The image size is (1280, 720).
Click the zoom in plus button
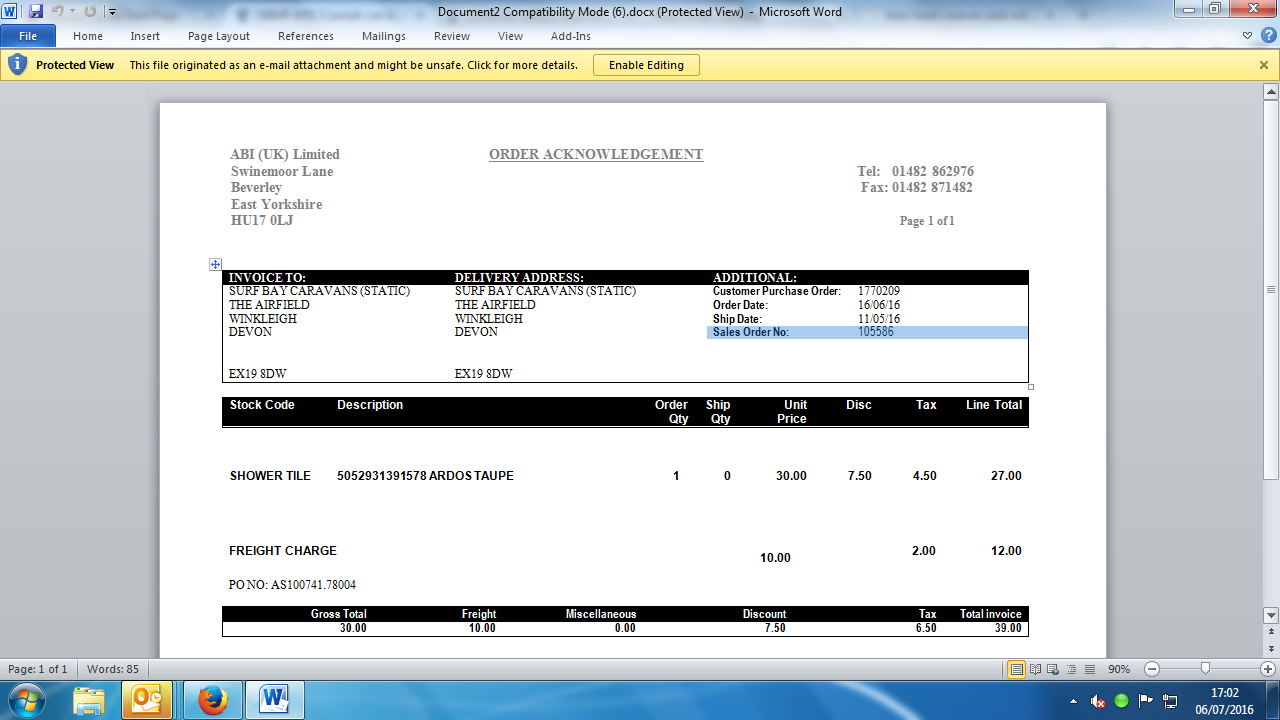[1268, 669]
